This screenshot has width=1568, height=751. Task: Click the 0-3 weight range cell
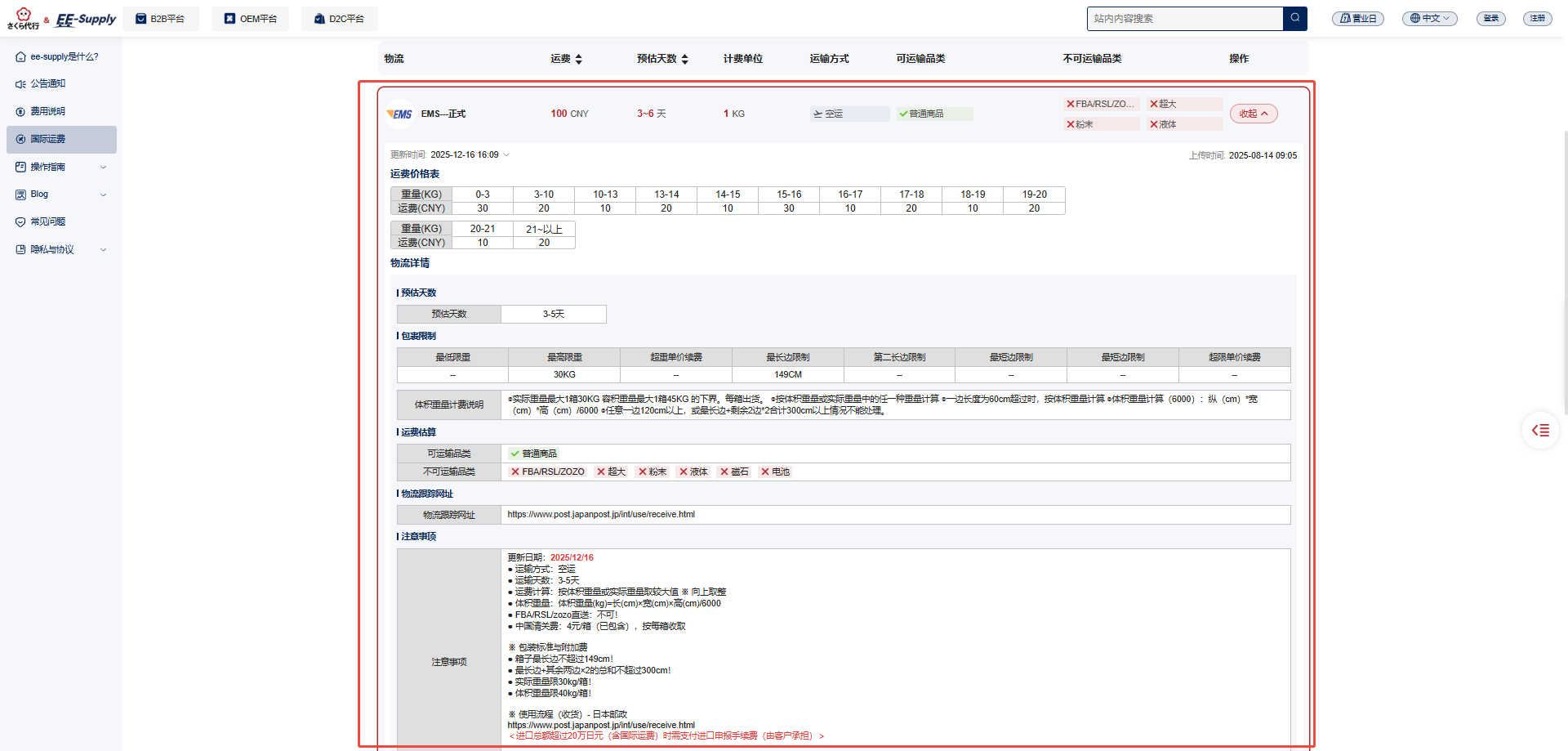click(x=483, y=194)
